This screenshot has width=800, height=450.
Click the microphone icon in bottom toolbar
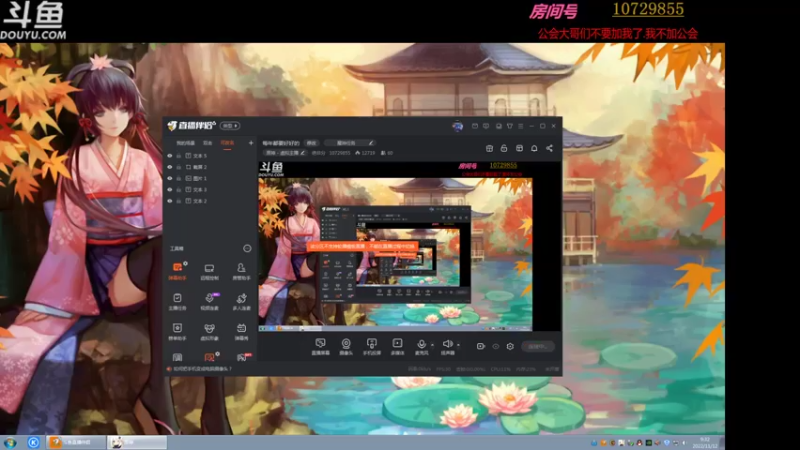coord(421,346)
